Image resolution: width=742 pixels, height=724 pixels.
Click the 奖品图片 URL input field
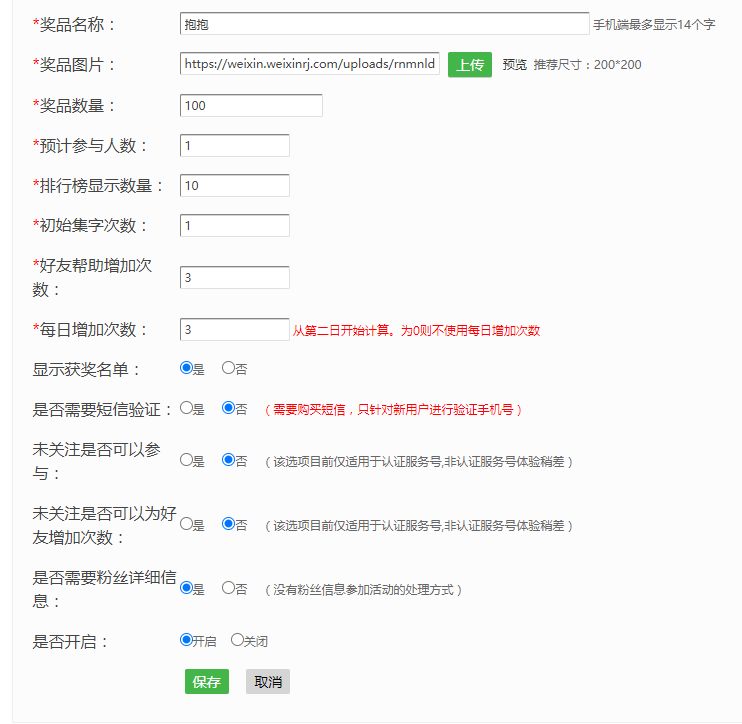coord(310,65)
